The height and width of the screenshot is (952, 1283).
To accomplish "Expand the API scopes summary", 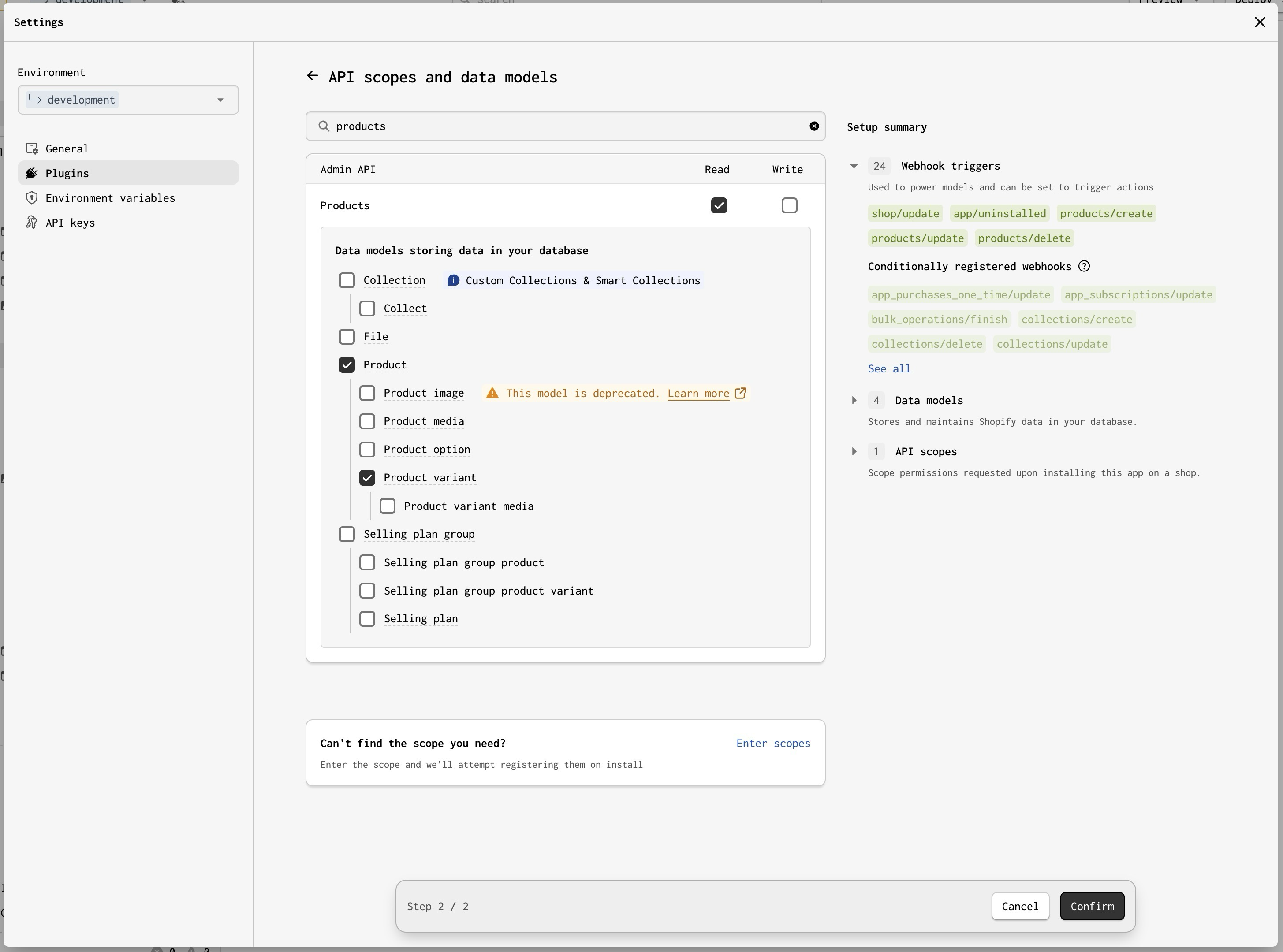I will (x=854, y=452).
